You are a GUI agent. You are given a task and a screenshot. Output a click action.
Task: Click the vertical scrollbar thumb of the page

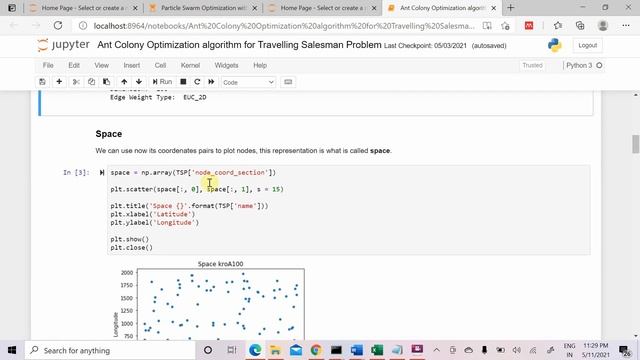[x=636, y=144]
